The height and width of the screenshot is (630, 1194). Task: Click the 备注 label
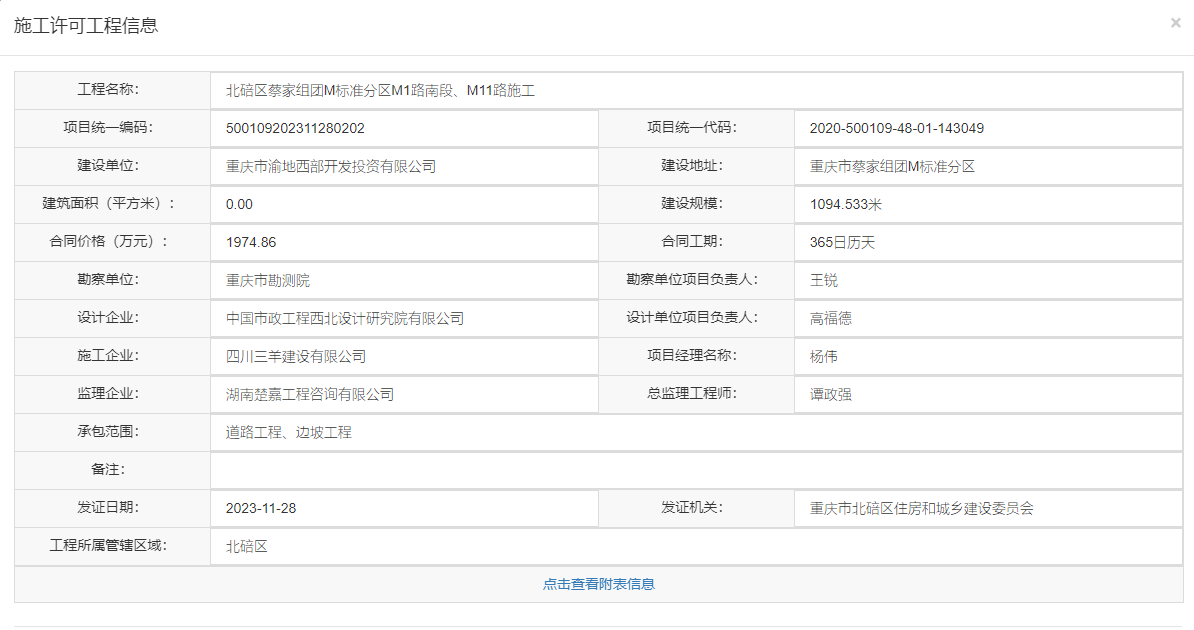tap(107, 470)
